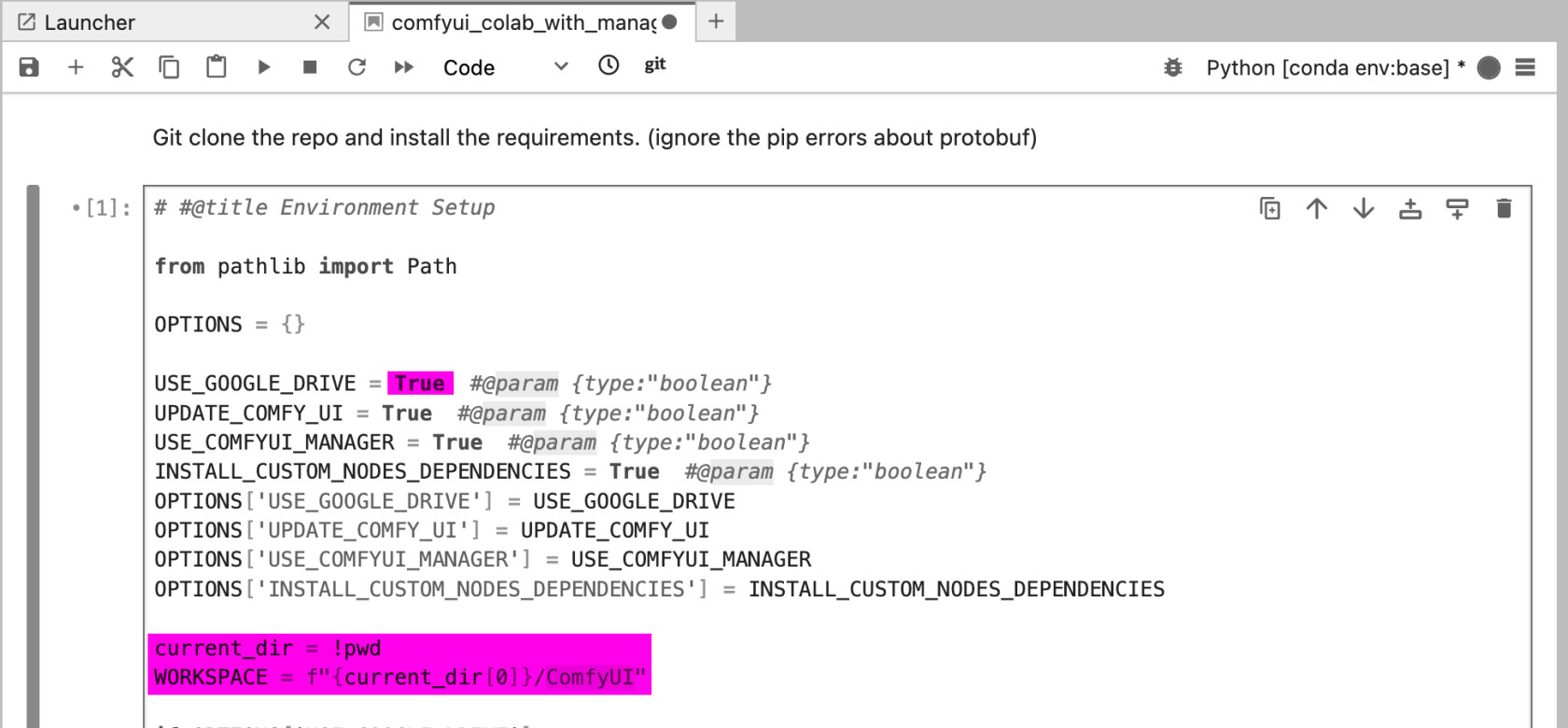Viewport: 1568px width, 728px height.
Task: Check the kernel status circle indicator
Action: [x=1489, y=68]
